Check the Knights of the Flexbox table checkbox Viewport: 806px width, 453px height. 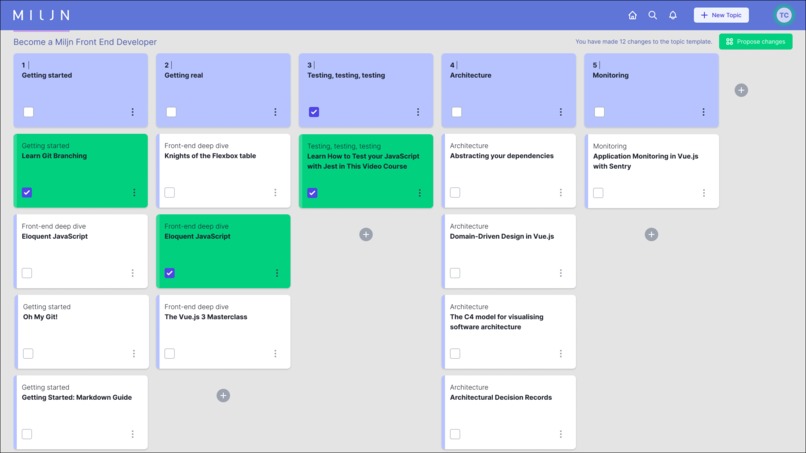(170, 192)
